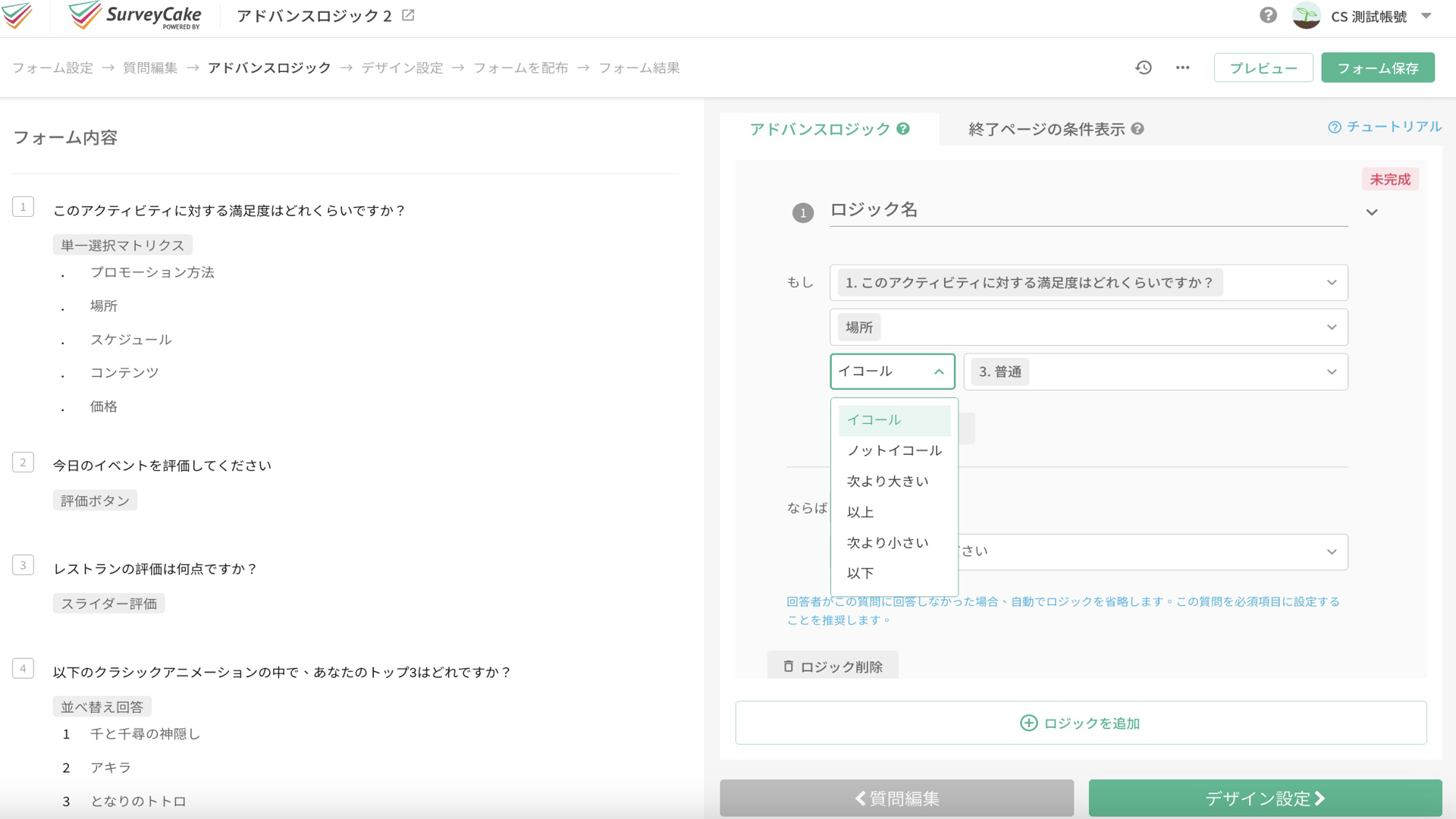Image resolution: width=1456 pixels, height=819 pixels.
Task: Click the ロジック名 input field
Action: 1088,210
